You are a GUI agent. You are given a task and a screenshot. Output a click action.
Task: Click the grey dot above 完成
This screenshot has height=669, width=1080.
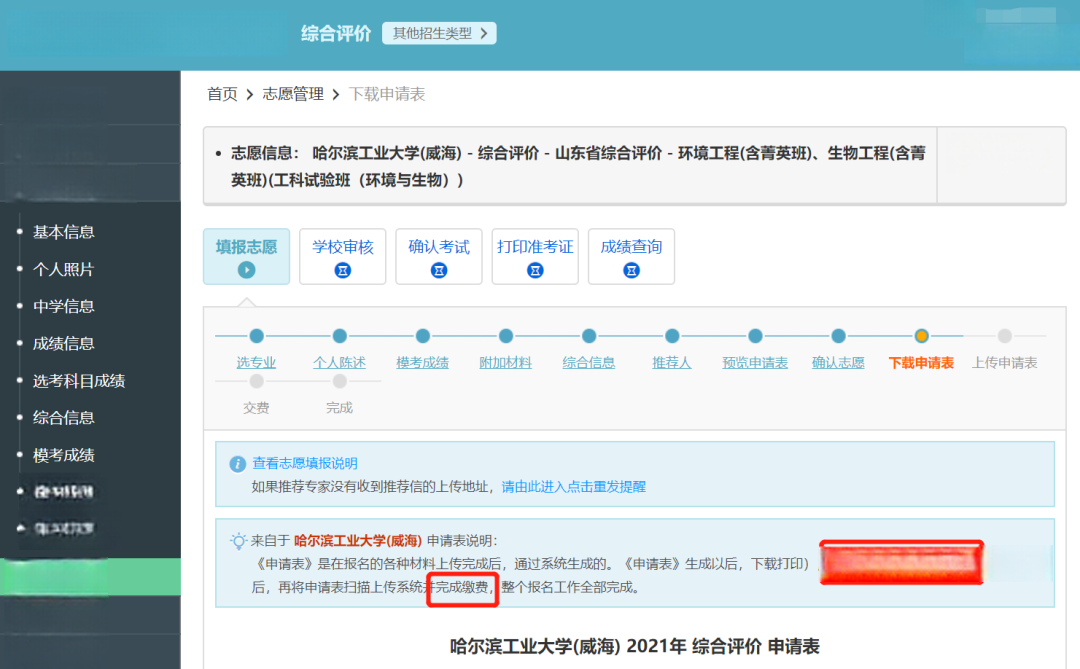click(340, 381)
